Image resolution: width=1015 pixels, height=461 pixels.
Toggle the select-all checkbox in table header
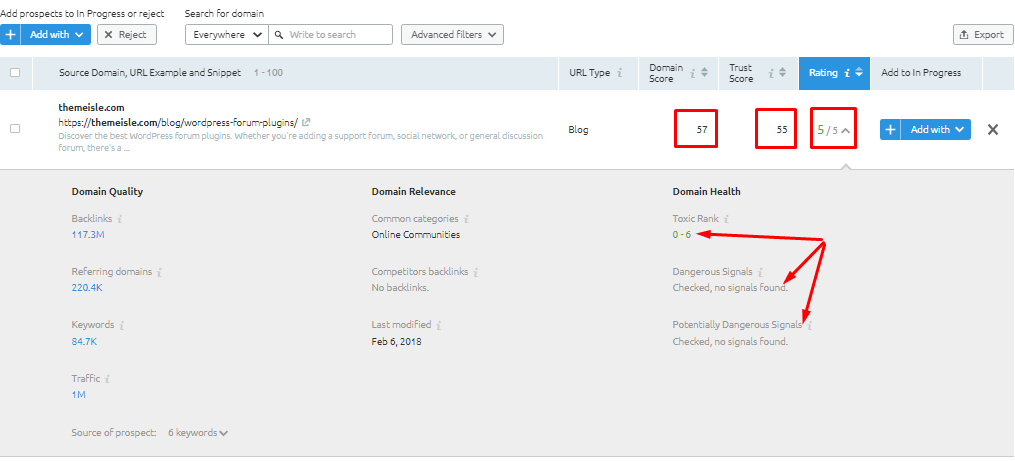pos(14,72)
